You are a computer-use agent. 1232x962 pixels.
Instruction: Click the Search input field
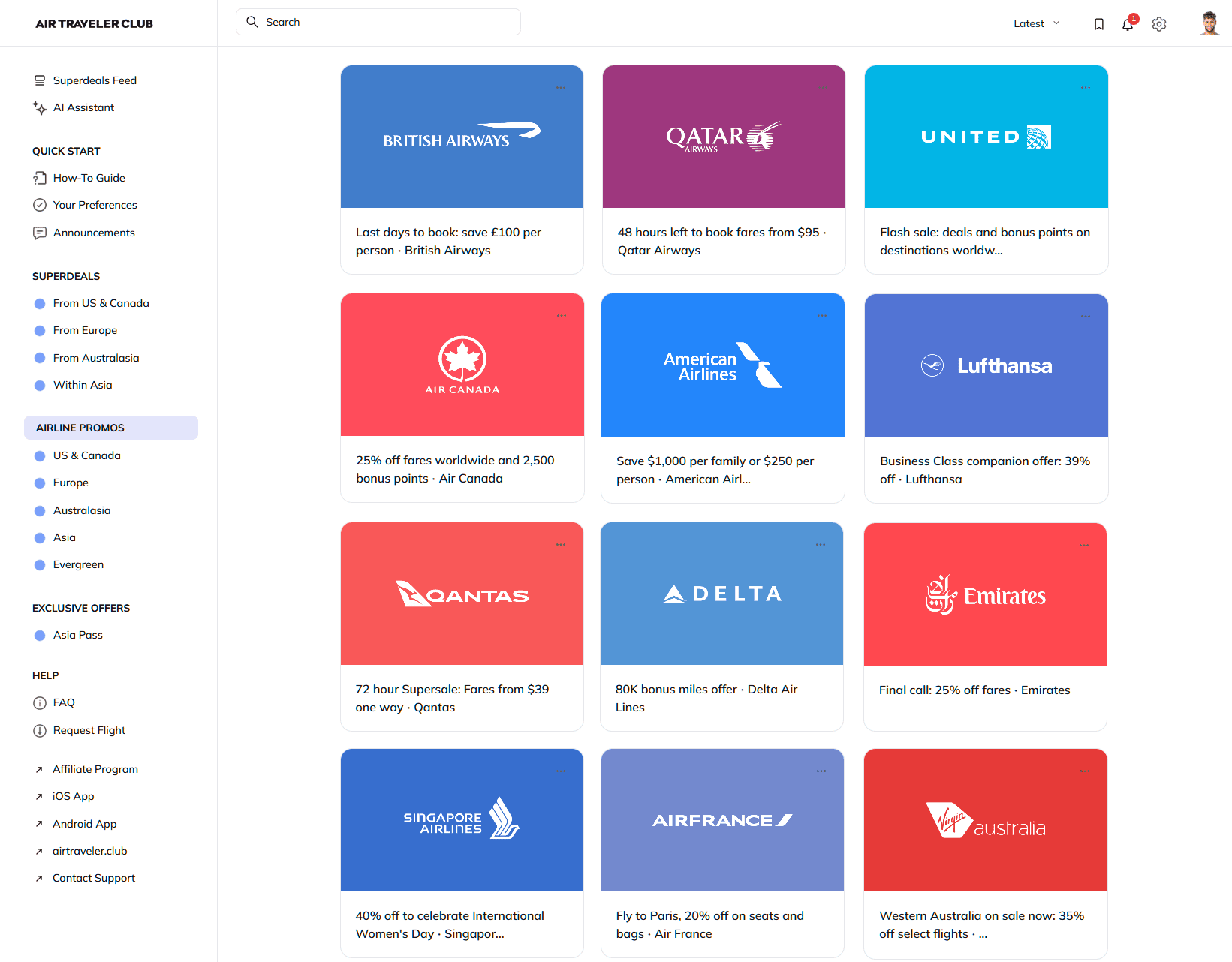point(378,22)
